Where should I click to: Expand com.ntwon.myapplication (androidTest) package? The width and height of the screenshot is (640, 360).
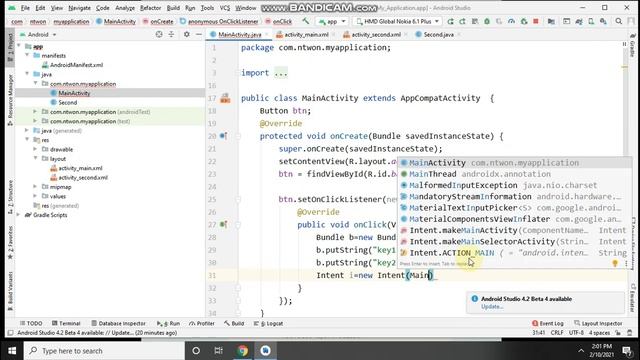36,111
